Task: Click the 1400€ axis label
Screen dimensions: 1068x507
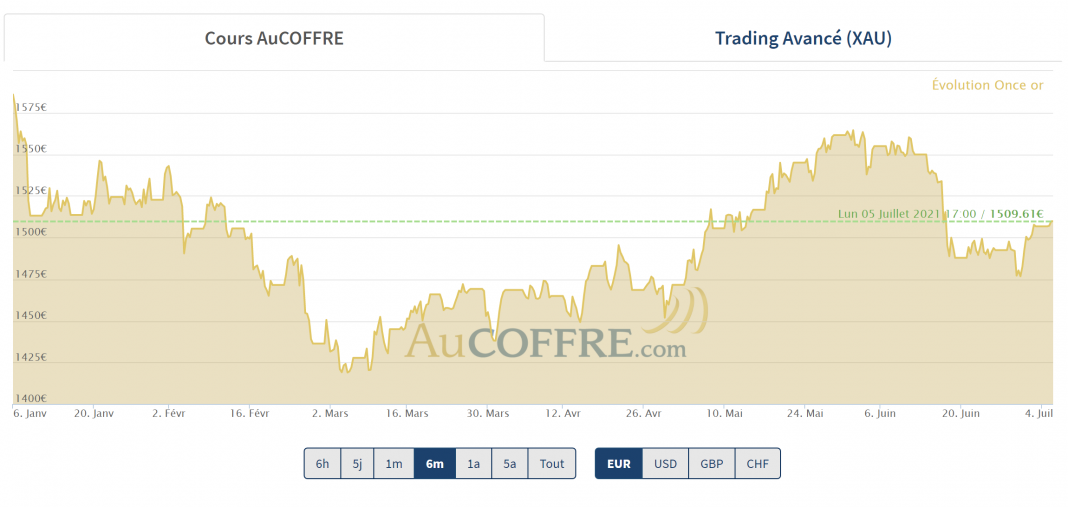Action: pyautogui.click(x=29, y=398)
